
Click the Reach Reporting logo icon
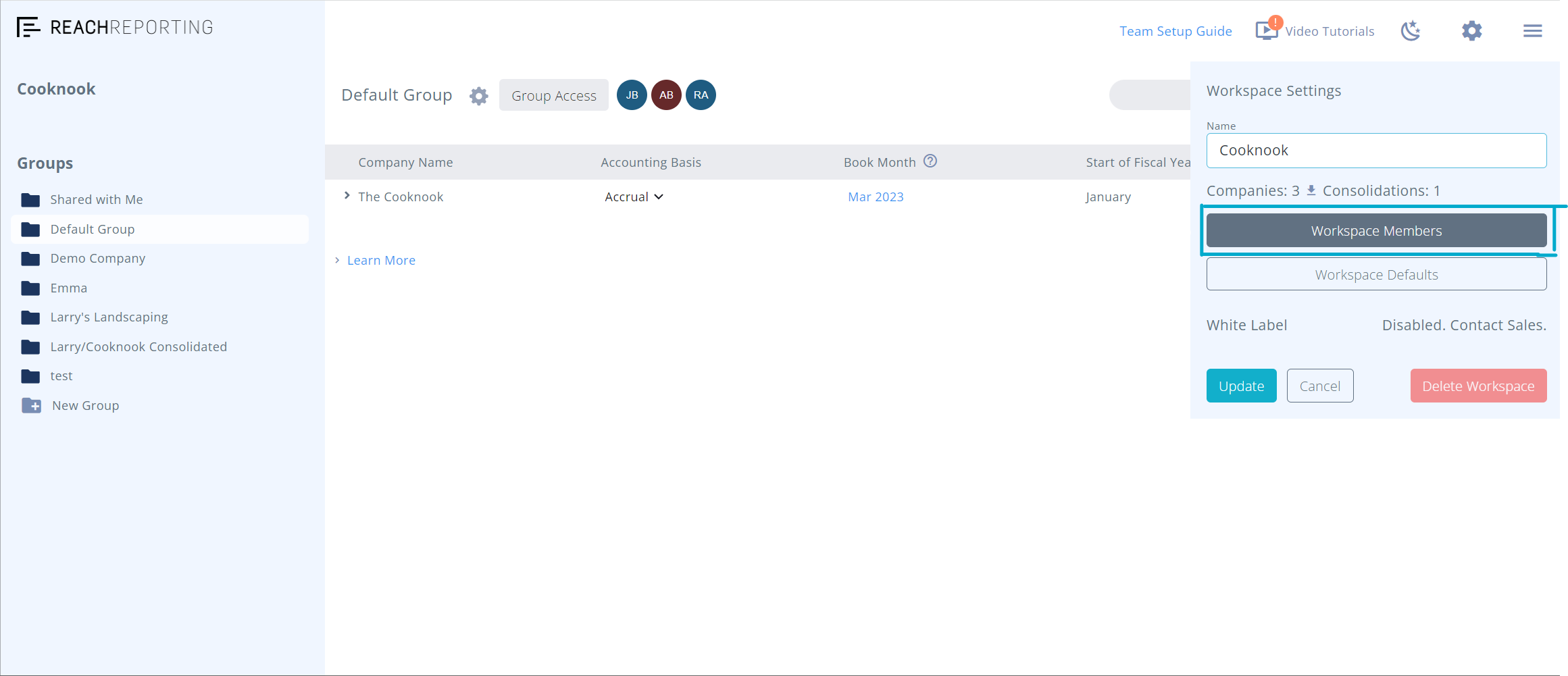click(x=28, y=27)
